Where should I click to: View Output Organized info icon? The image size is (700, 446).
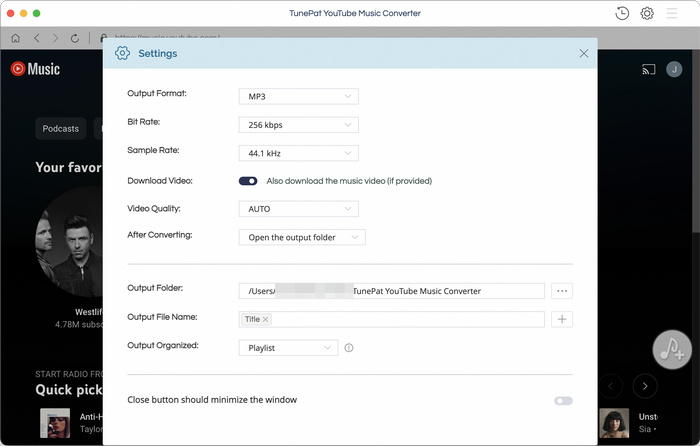(x=349, y=348)
